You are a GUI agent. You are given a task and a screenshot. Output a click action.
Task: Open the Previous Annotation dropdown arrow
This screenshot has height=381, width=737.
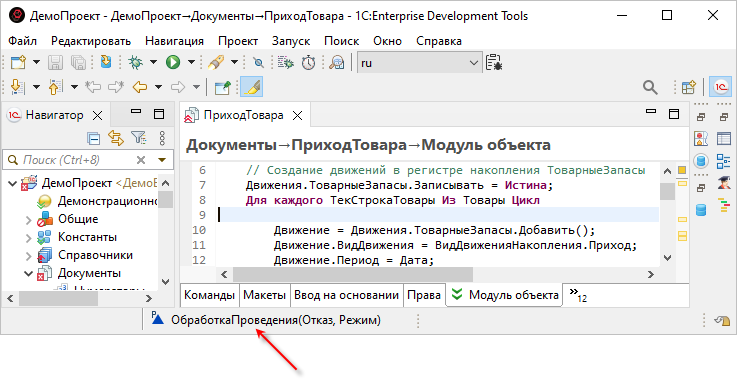pyautogui.click(x=75, y=87)
